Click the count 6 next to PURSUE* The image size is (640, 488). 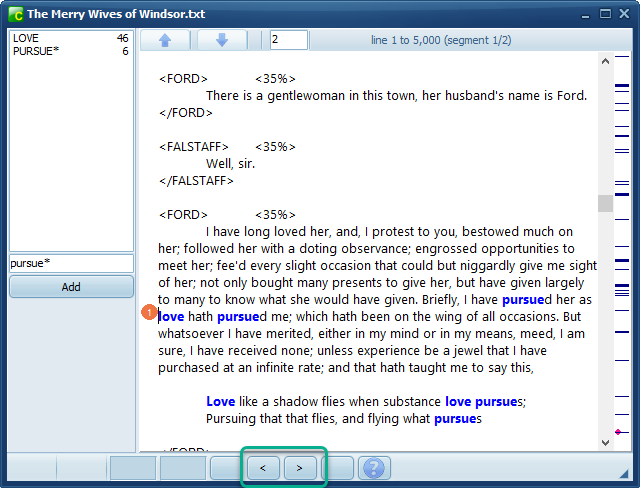tap(125, 51)
